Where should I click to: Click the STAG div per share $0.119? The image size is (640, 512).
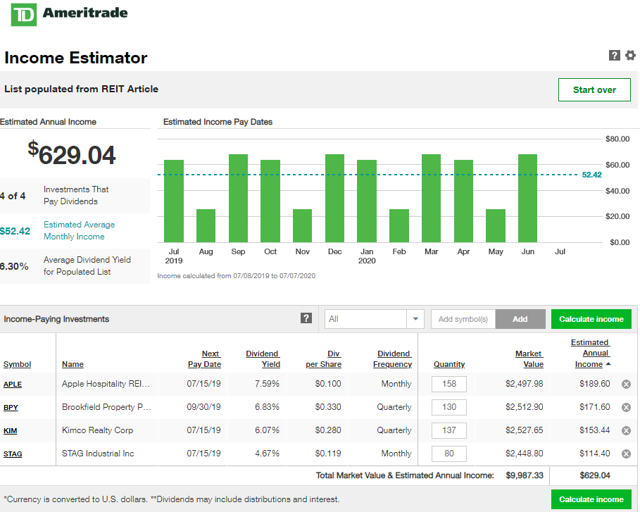click(328, 454)
